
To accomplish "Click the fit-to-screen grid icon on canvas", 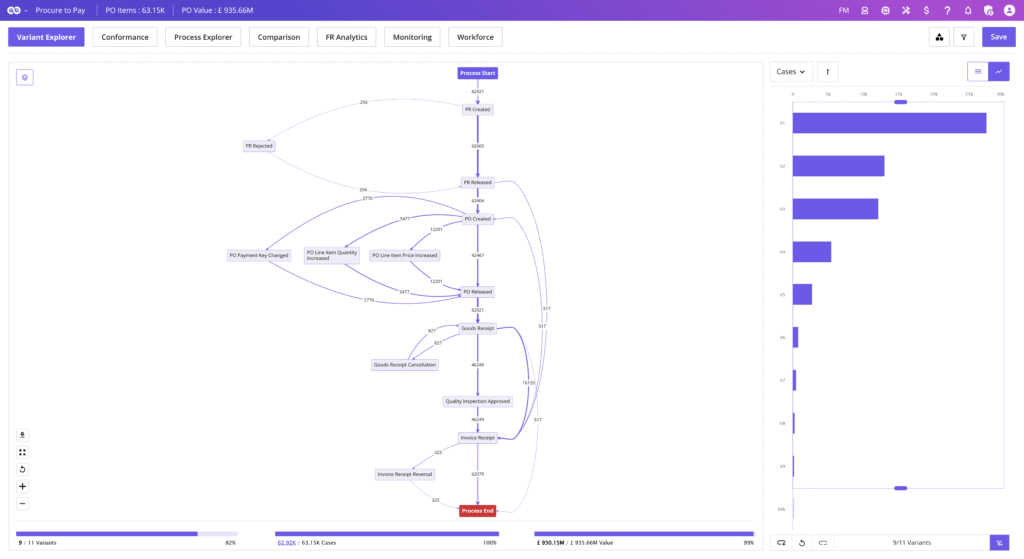I will tap(23, 452).
